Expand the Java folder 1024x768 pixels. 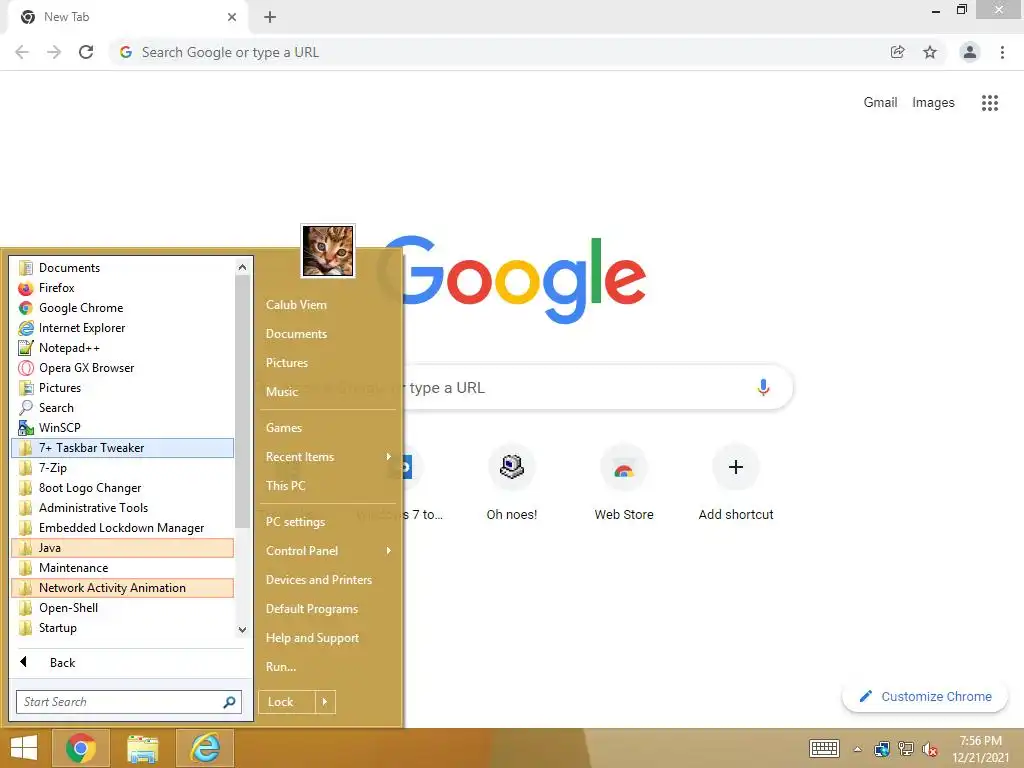(x=122, y=548)
